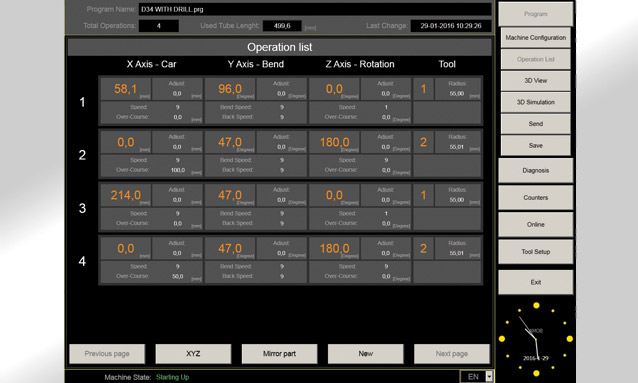Screen dimensions: 638x383
Task: Edit operation 3 X Axis value 214,0
Action: click(126, 195)
